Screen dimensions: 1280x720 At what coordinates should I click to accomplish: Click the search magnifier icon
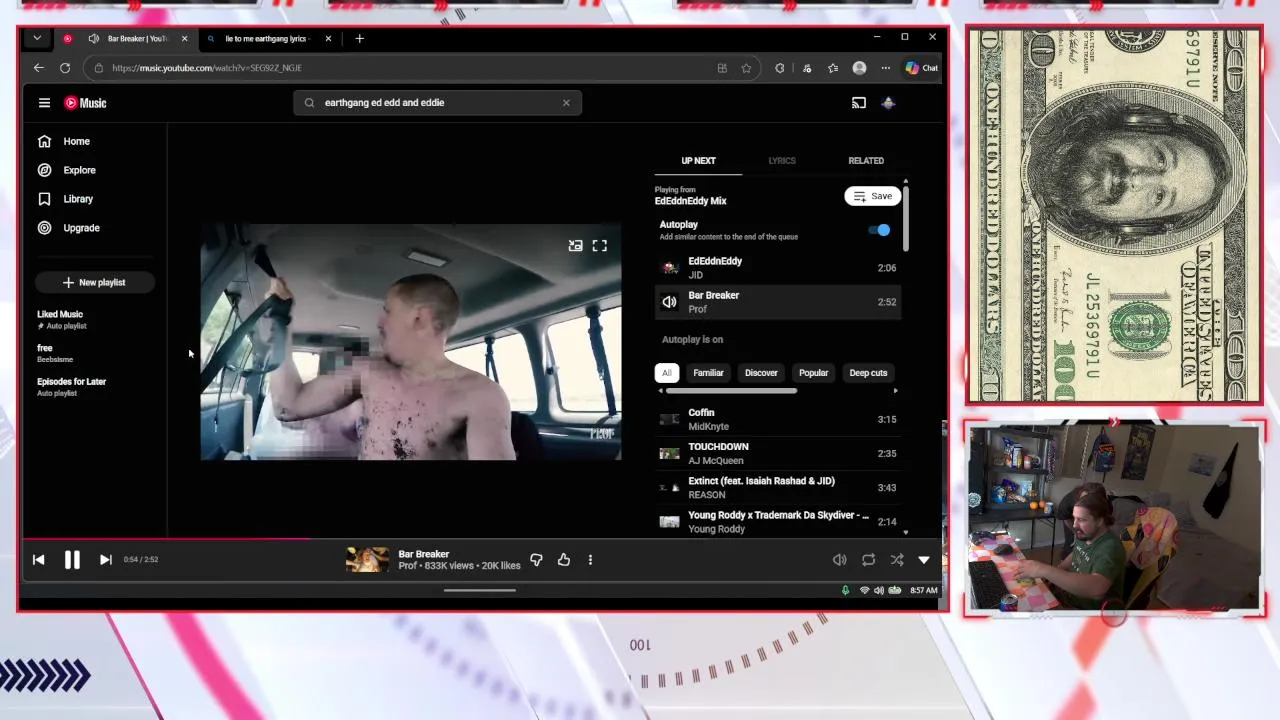[x=309, y=103]
